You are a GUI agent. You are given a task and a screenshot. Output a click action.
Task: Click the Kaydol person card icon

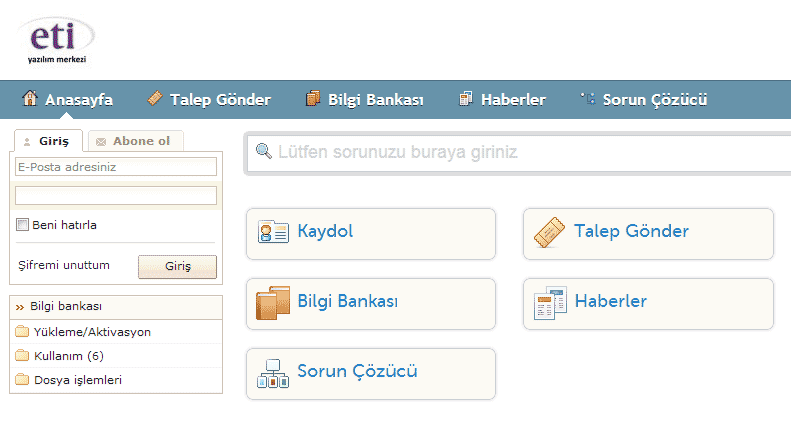click(x=273, y=232)
